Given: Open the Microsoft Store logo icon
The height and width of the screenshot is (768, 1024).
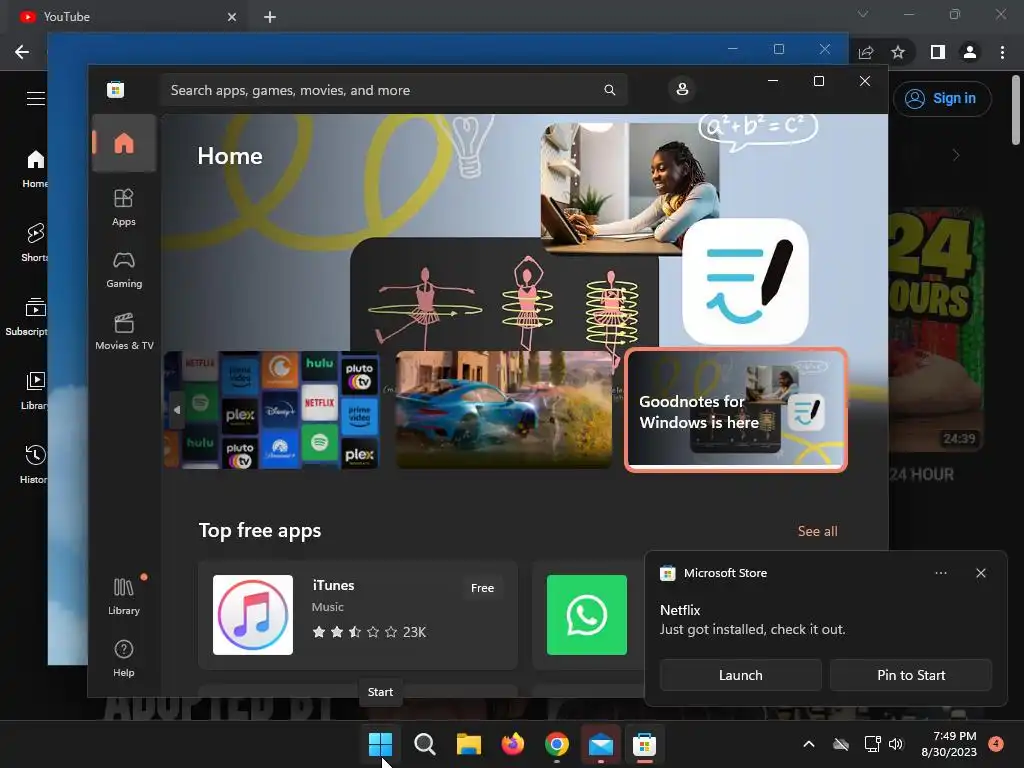Looking at the screenshot, I should (116, 90).
